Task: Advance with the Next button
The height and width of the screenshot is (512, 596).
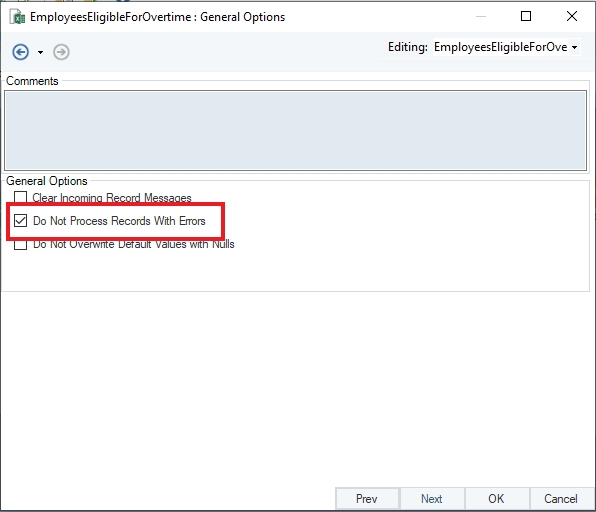Action: 432,498
